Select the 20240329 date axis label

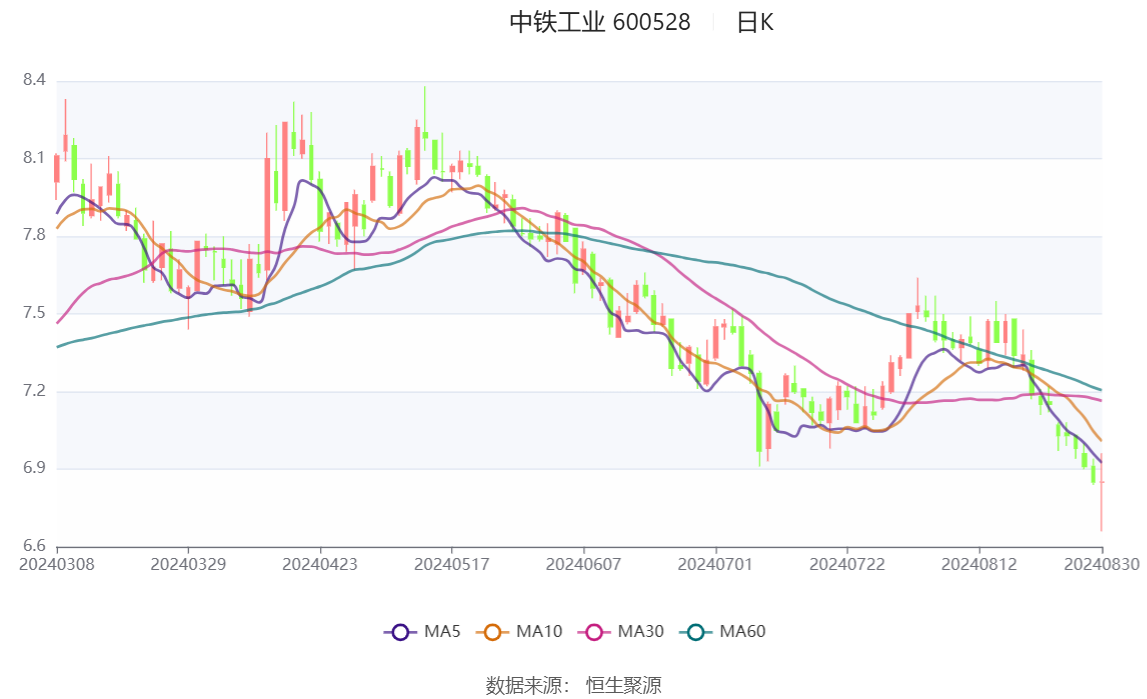click(x=188, y=564)
